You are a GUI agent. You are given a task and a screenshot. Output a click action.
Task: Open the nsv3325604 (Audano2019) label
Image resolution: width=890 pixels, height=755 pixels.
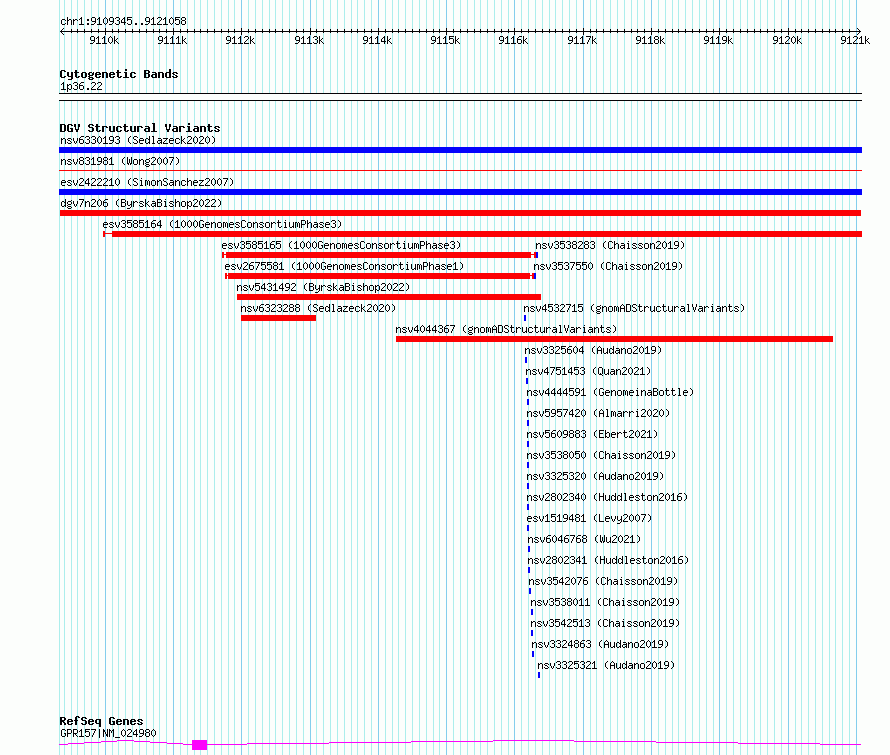(x=593, y=350)
